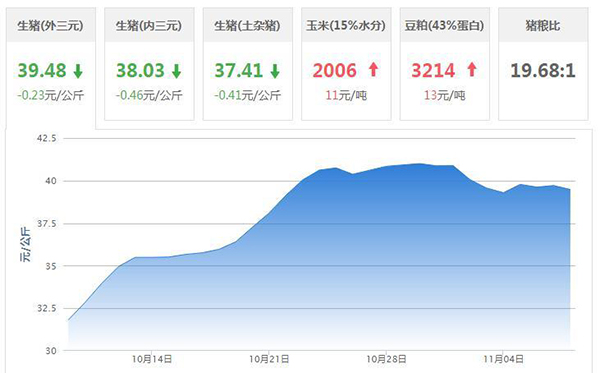Switch to 生猪(内三元) tab
This screenshot has width=600, height=373.
tap(149, 64)
